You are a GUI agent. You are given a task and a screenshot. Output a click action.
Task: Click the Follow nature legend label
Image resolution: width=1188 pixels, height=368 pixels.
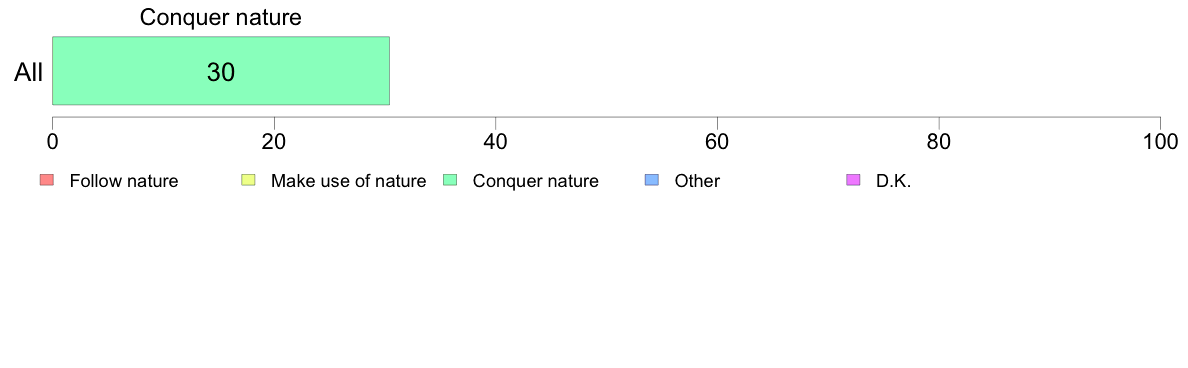123,181
